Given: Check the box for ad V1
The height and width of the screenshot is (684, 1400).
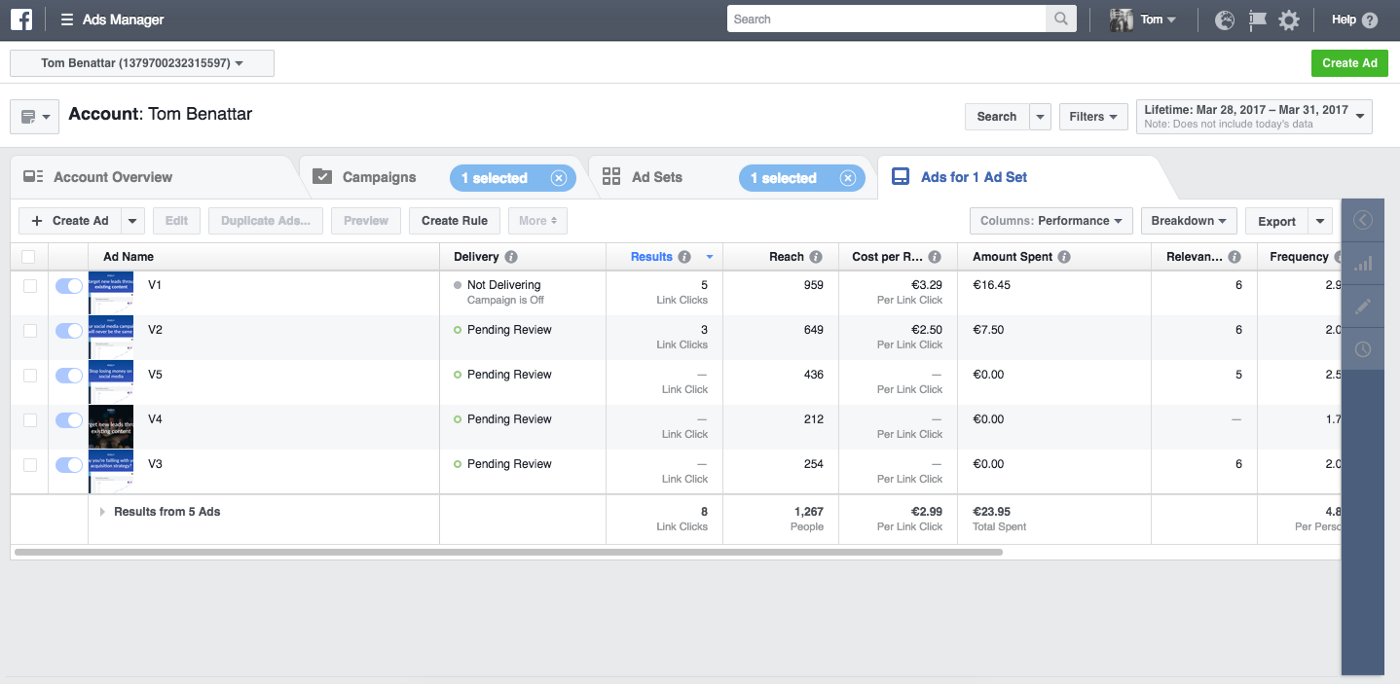Looking at the screenshot, I should [x=30, y=286].
